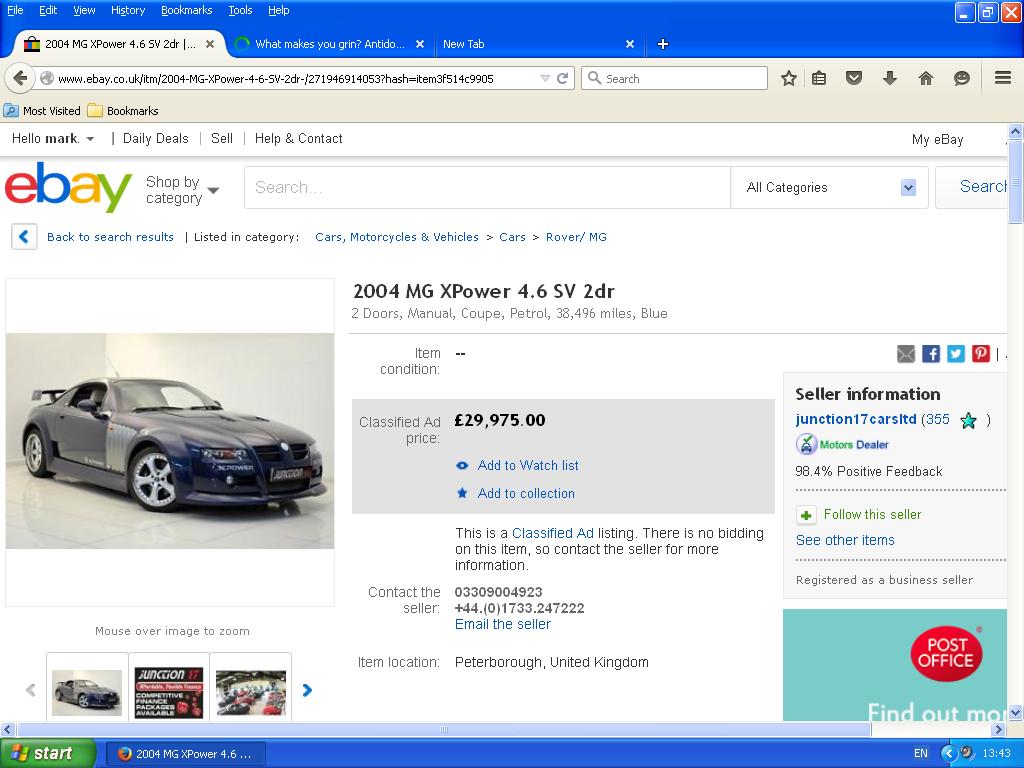Add to Watch list
The image size is (1024, 768).
tap(528, 466)
